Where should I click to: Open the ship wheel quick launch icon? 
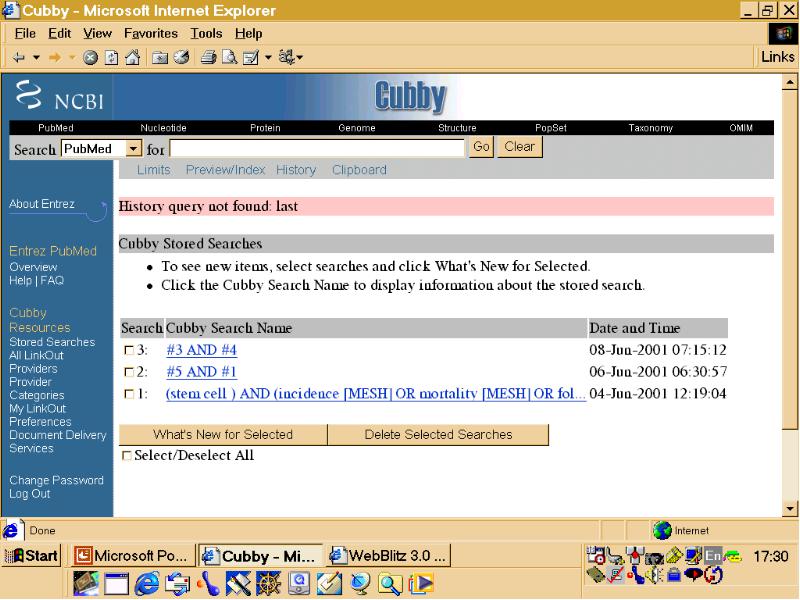tap(268, 584)
